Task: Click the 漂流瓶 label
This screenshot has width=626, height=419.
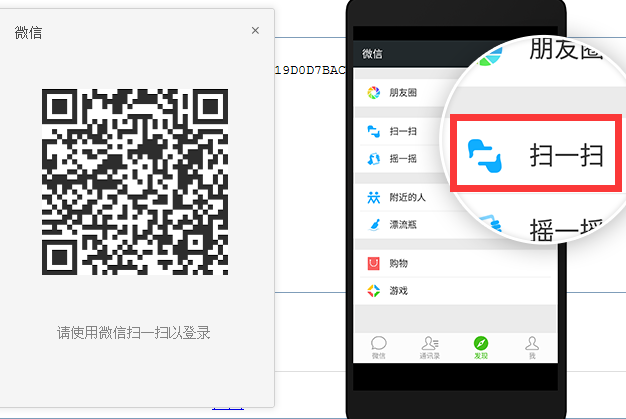Action: pyautogui.click(x=403, y=225)
